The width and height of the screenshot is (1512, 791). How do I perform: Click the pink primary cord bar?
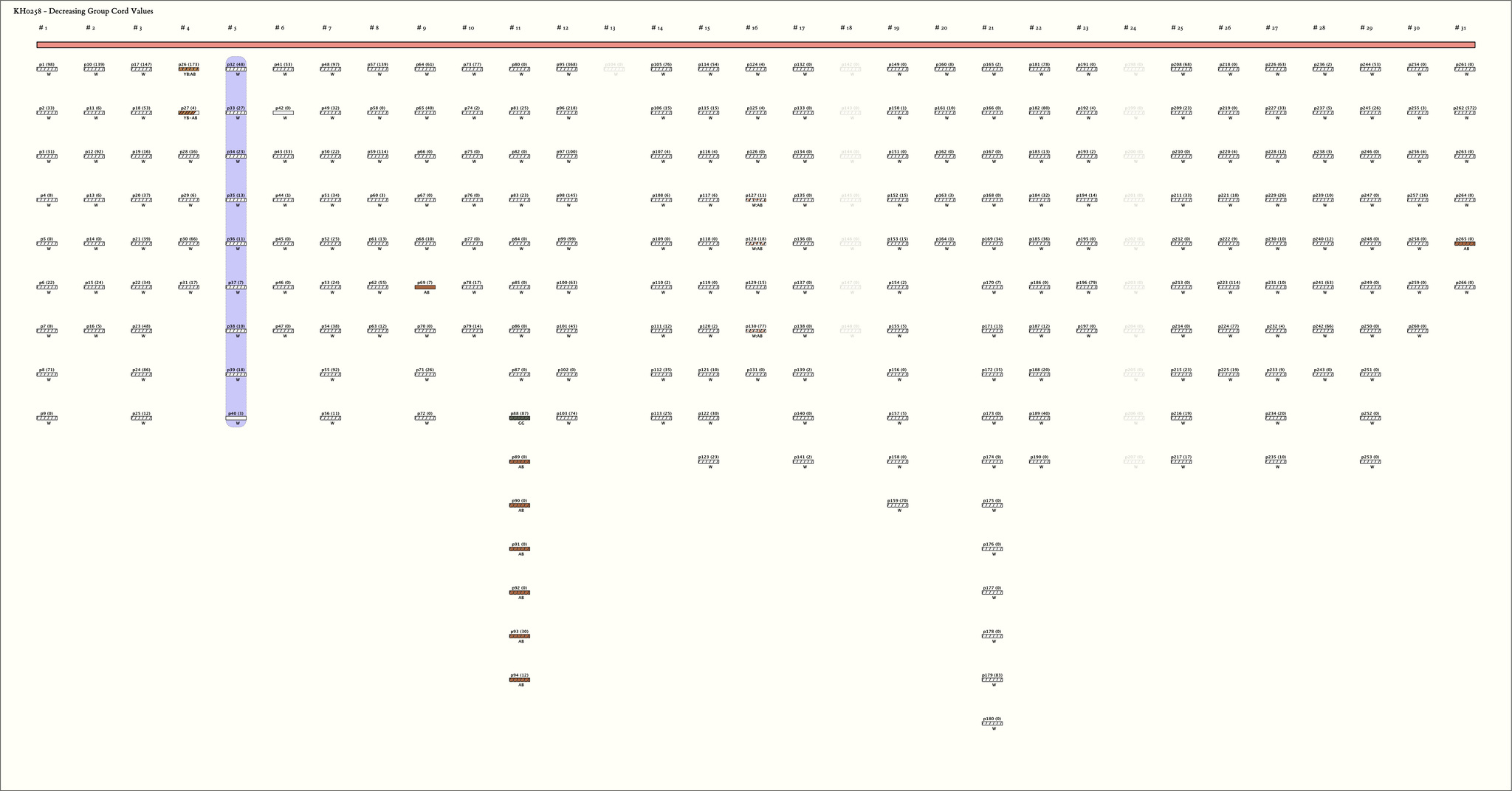(x=755, y=45)
